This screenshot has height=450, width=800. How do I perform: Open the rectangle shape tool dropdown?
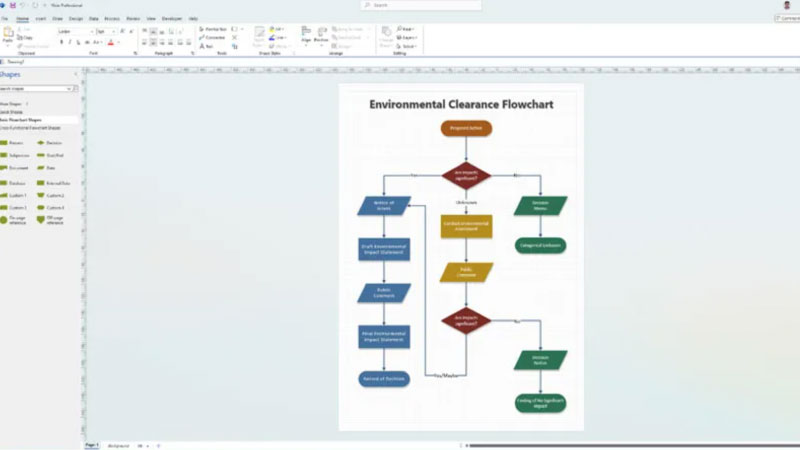pyautogui.click(x=242, y=29)
